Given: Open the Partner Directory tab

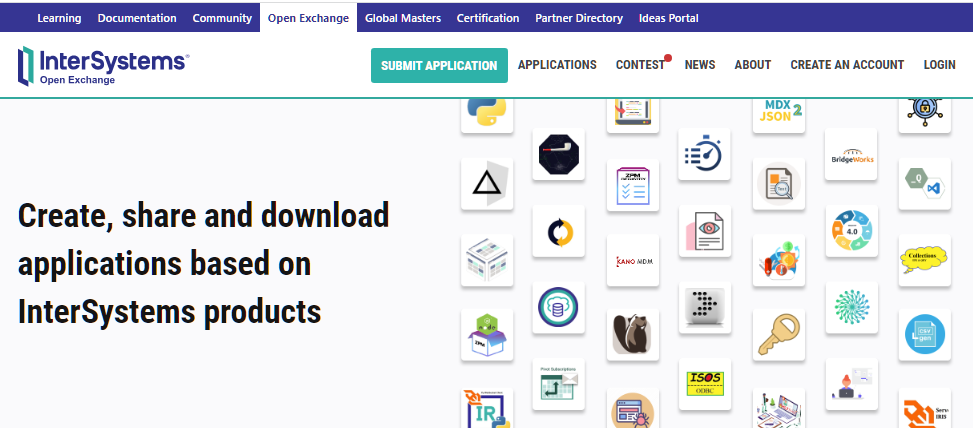Looking at the screenshot, I should (579, 18).
